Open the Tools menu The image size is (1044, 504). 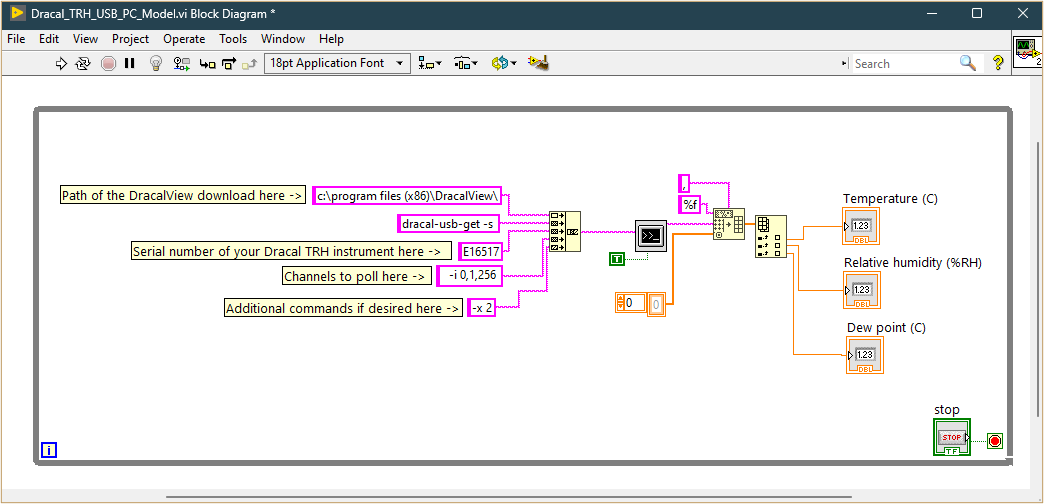point(233,39)
